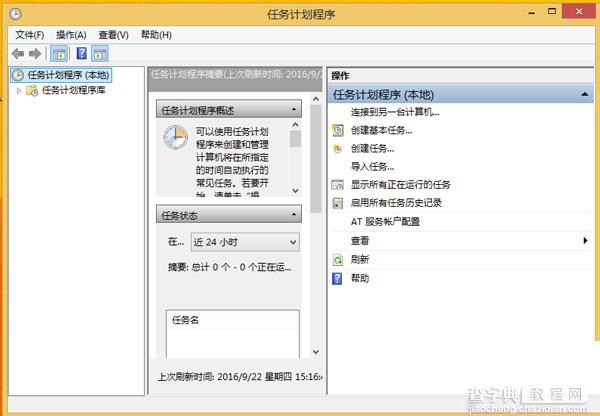Click the overview text scroll up arrow
This screenshot has height=416, width=600.
295,125
